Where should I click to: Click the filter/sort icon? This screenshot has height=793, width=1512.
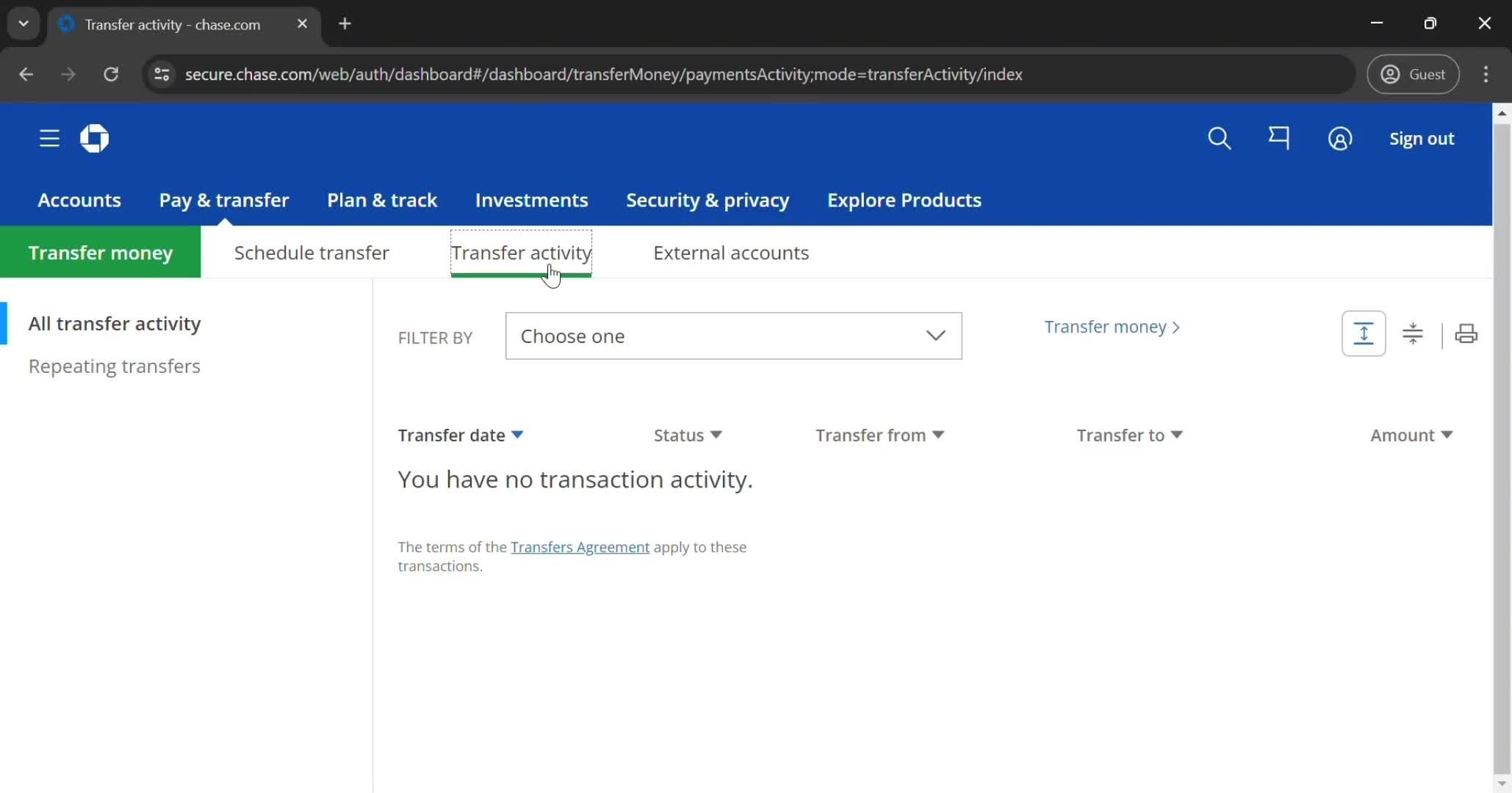coord(1413,333)
